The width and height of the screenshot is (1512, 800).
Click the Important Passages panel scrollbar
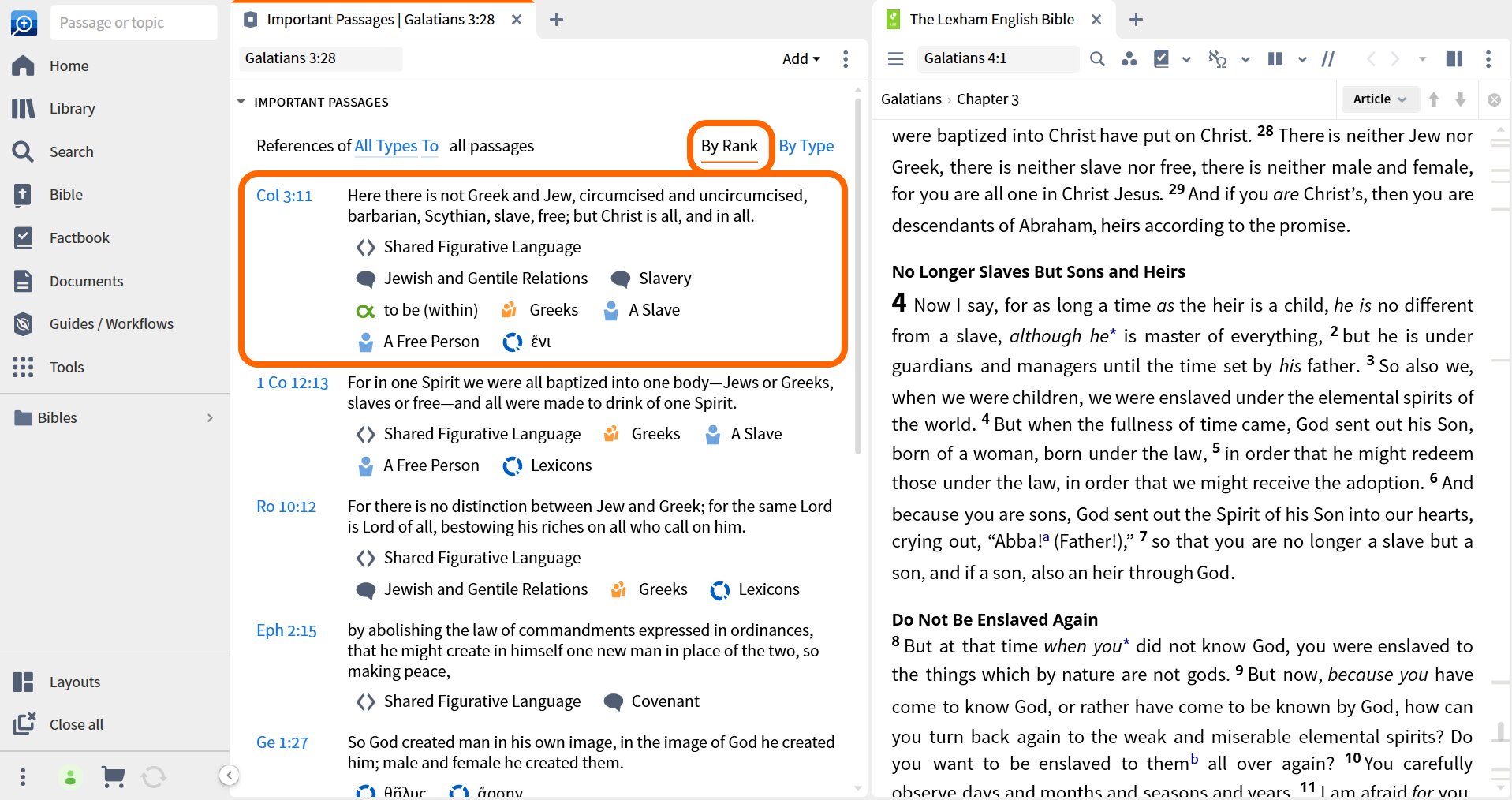point(858,276)
